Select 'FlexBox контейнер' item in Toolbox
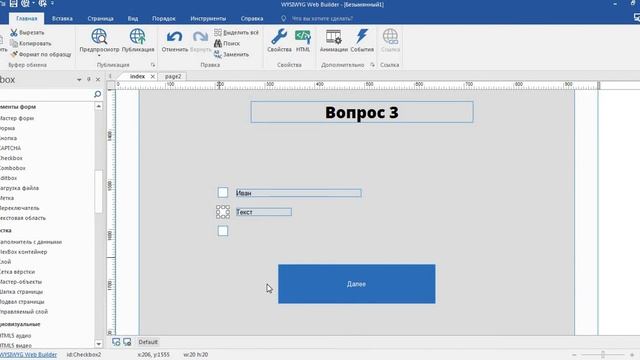The image size is (640, 360). [x=24, y=252]
